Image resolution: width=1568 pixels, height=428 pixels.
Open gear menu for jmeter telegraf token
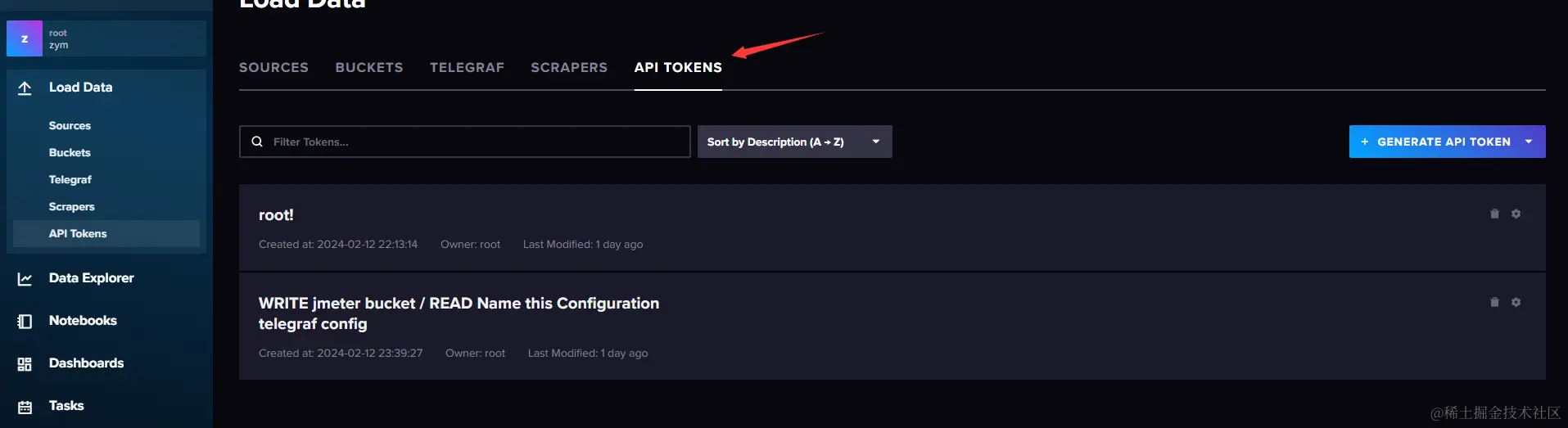point(1516,302)
